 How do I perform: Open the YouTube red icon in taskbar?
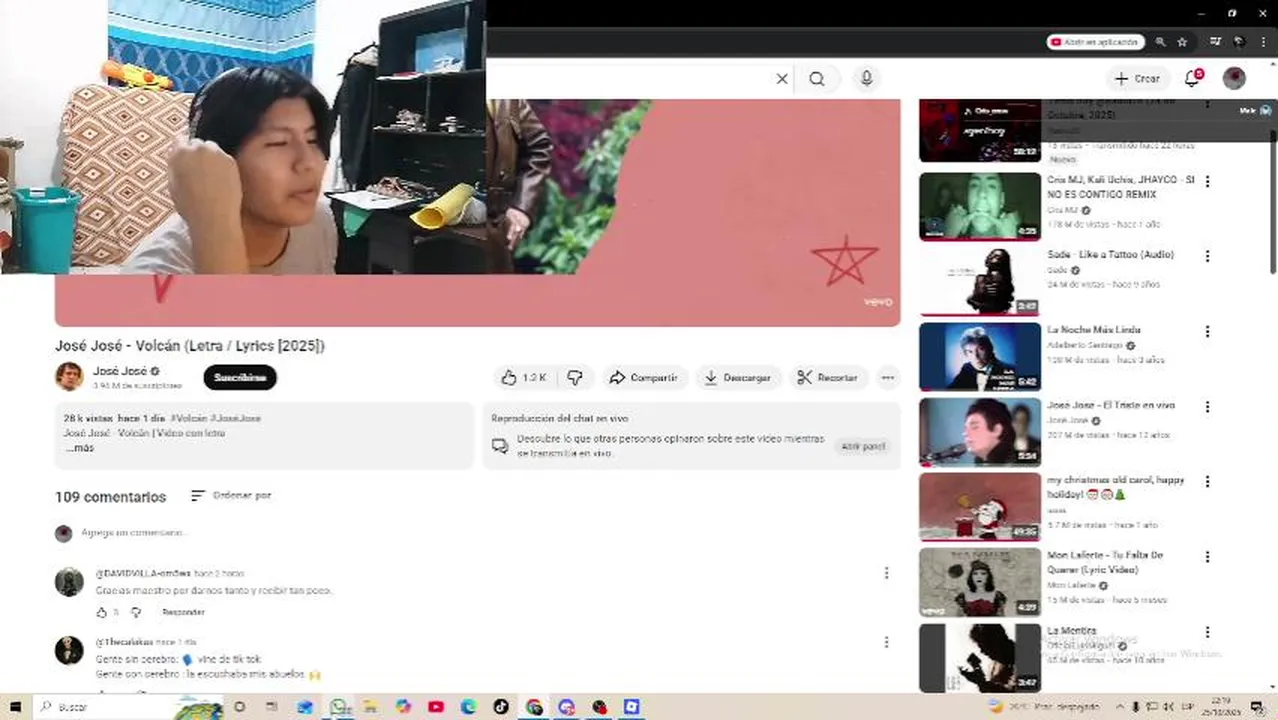point(436,707)
